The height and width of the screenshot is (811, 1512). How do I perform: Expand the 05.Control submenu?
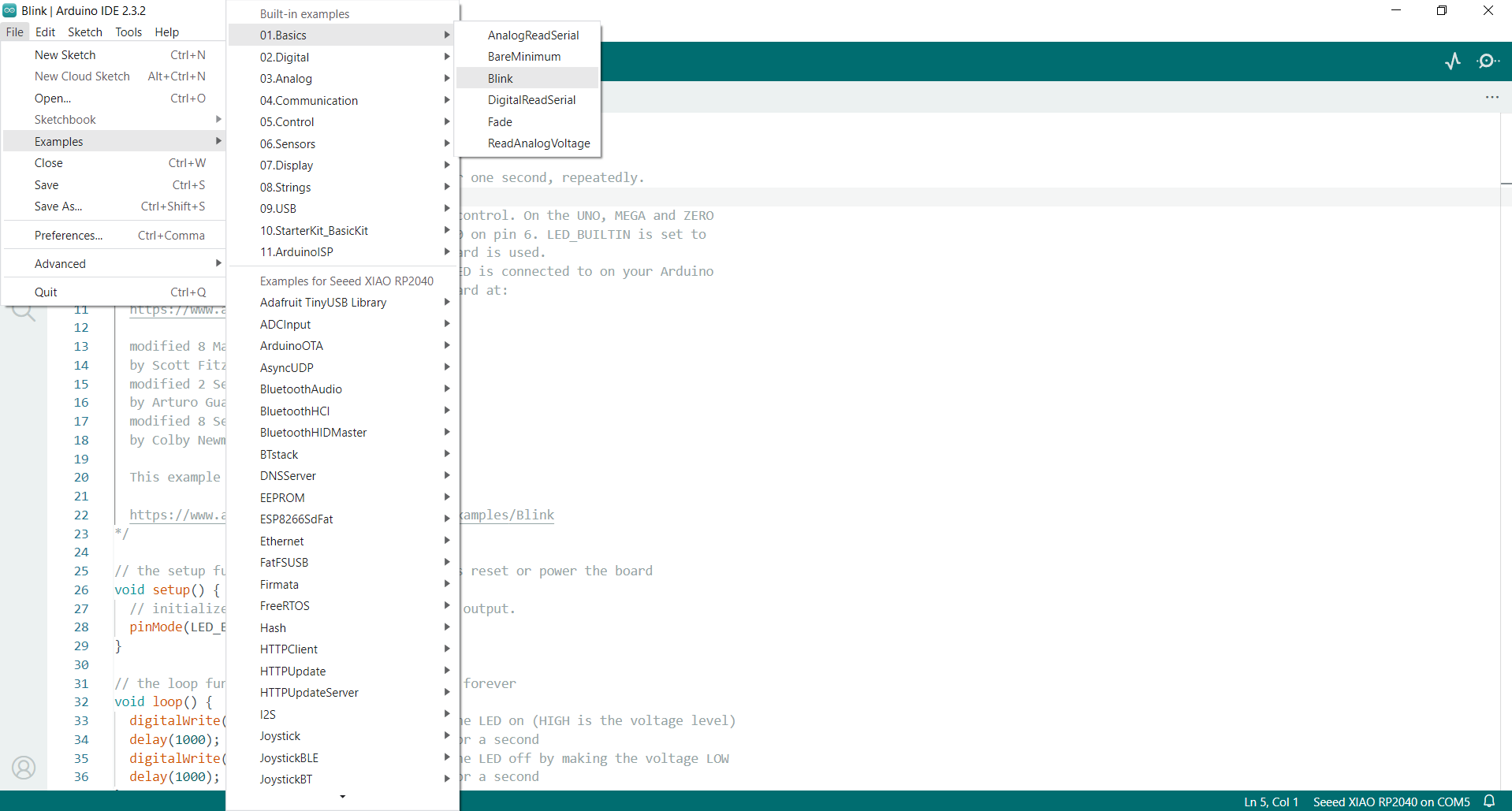(x=343, y=122)
